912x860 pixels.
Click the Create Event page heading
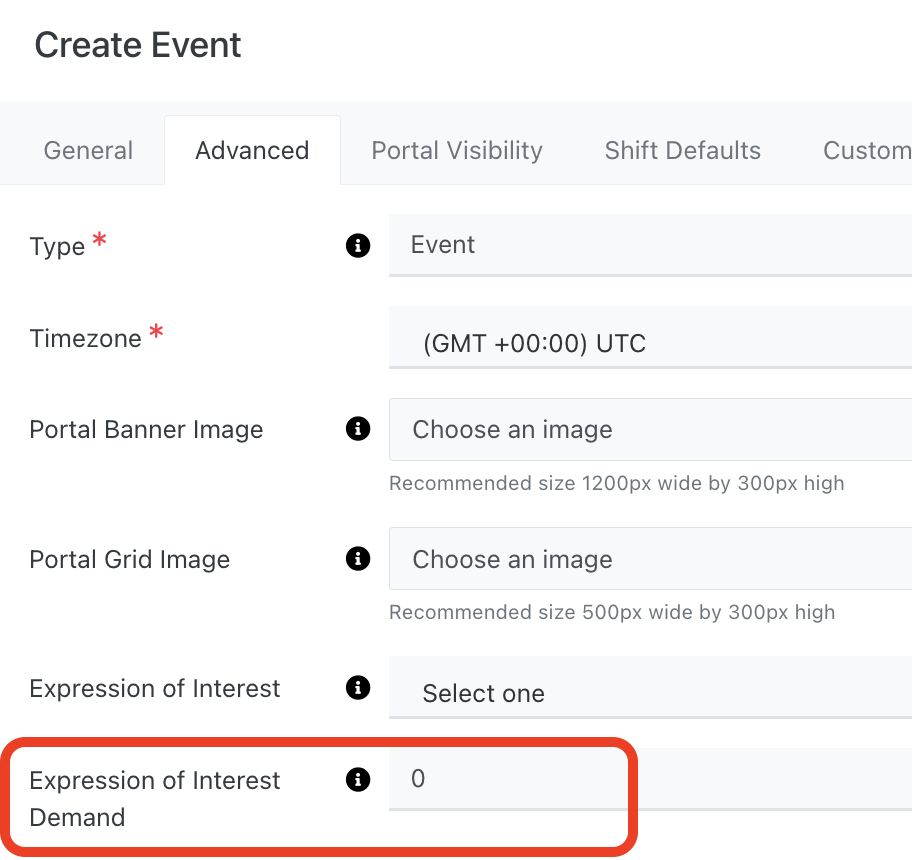click(138, 46)
